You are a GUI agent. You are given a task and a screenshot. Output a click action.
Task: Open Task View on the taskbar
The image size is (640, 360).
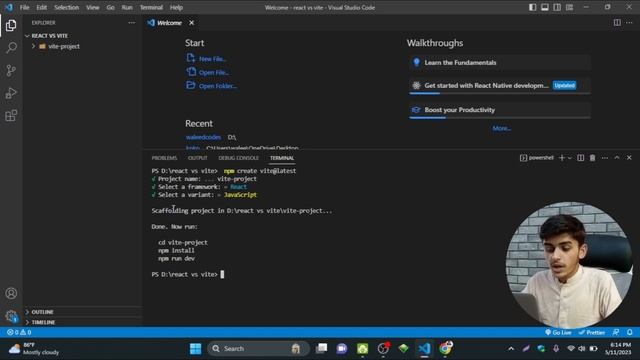pyautogui.click(x=322, y=349)
